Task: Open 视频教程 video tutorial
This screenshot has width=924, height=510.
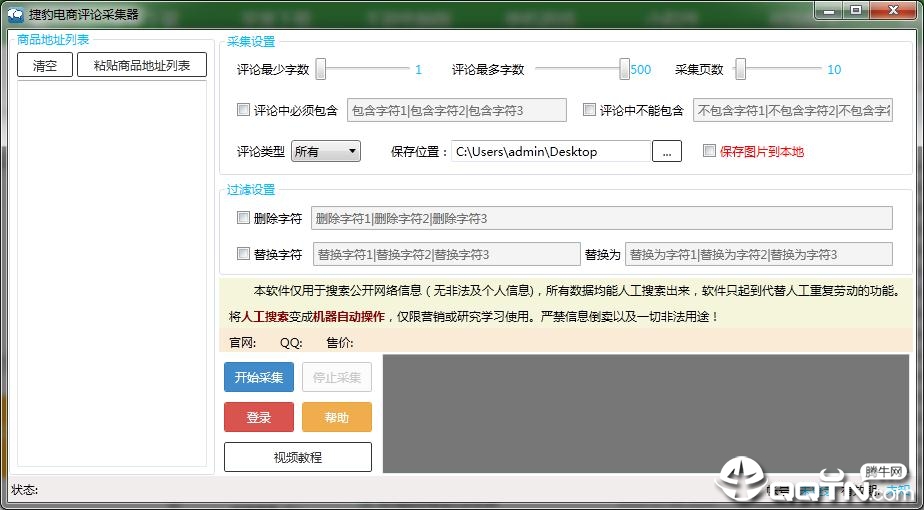Action: [x=298, y=458]
